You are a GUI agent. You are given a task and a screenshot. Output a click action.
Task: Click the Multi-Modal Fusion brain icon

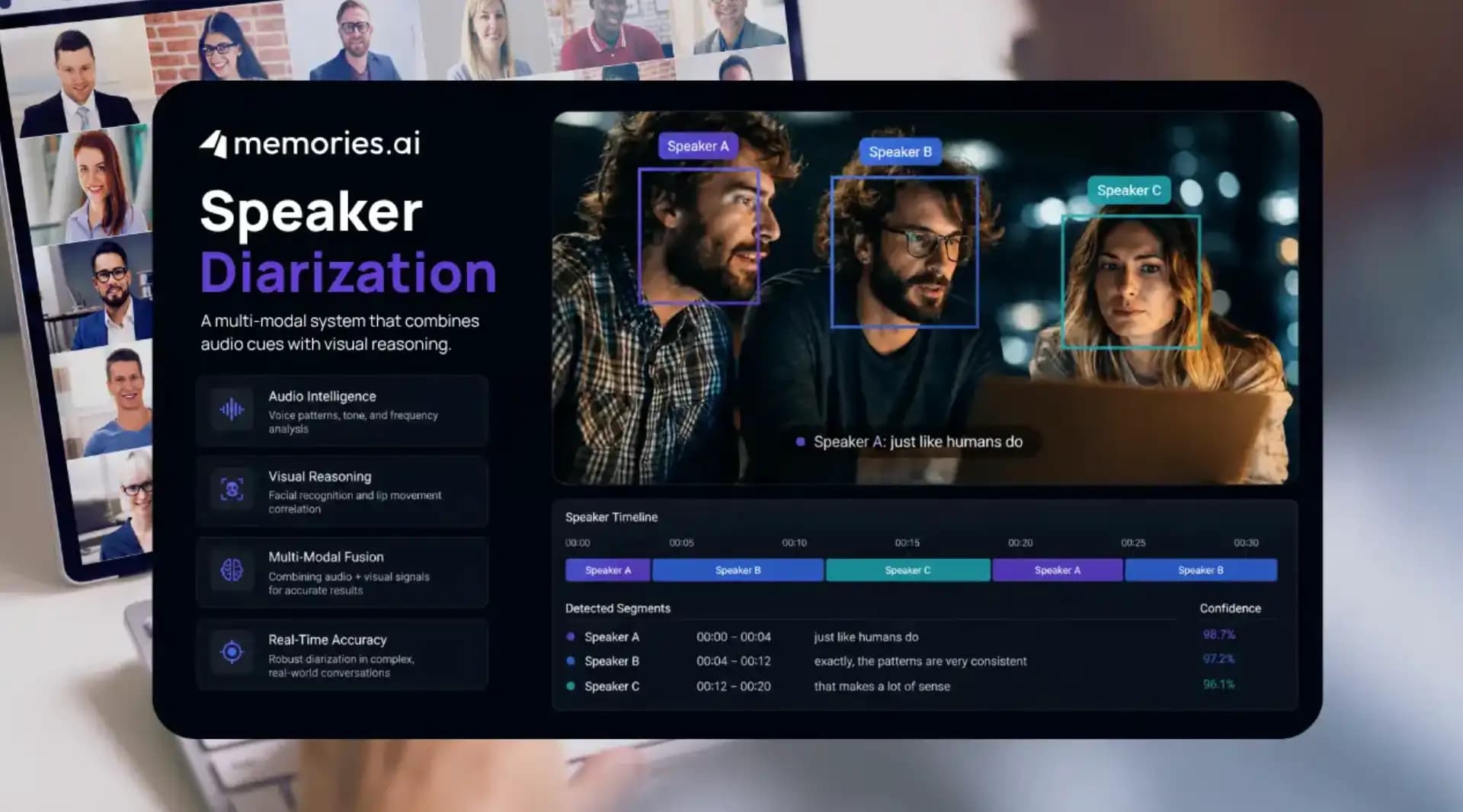(x=232, y=570)
